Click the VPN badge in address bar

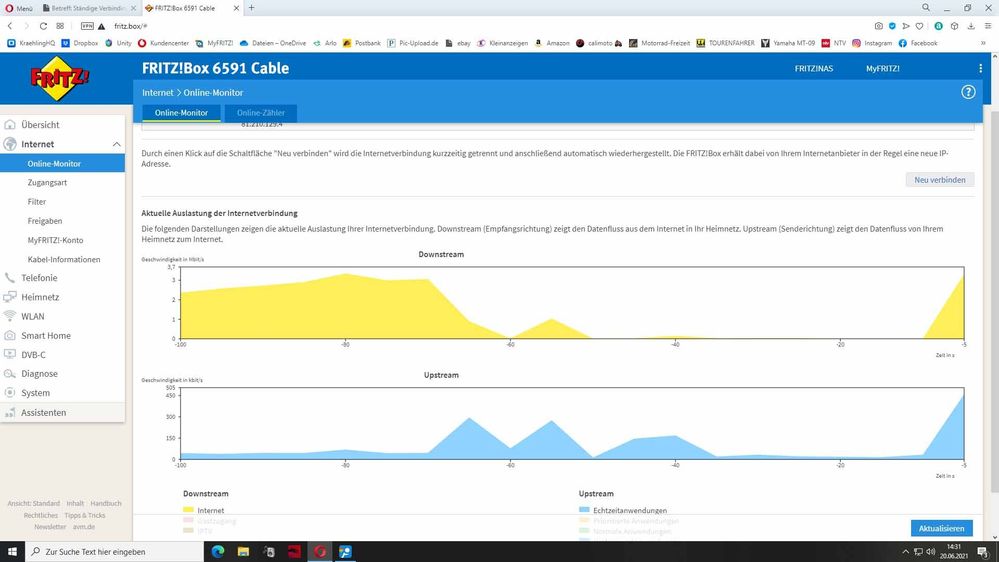click(x=87, y=26)
